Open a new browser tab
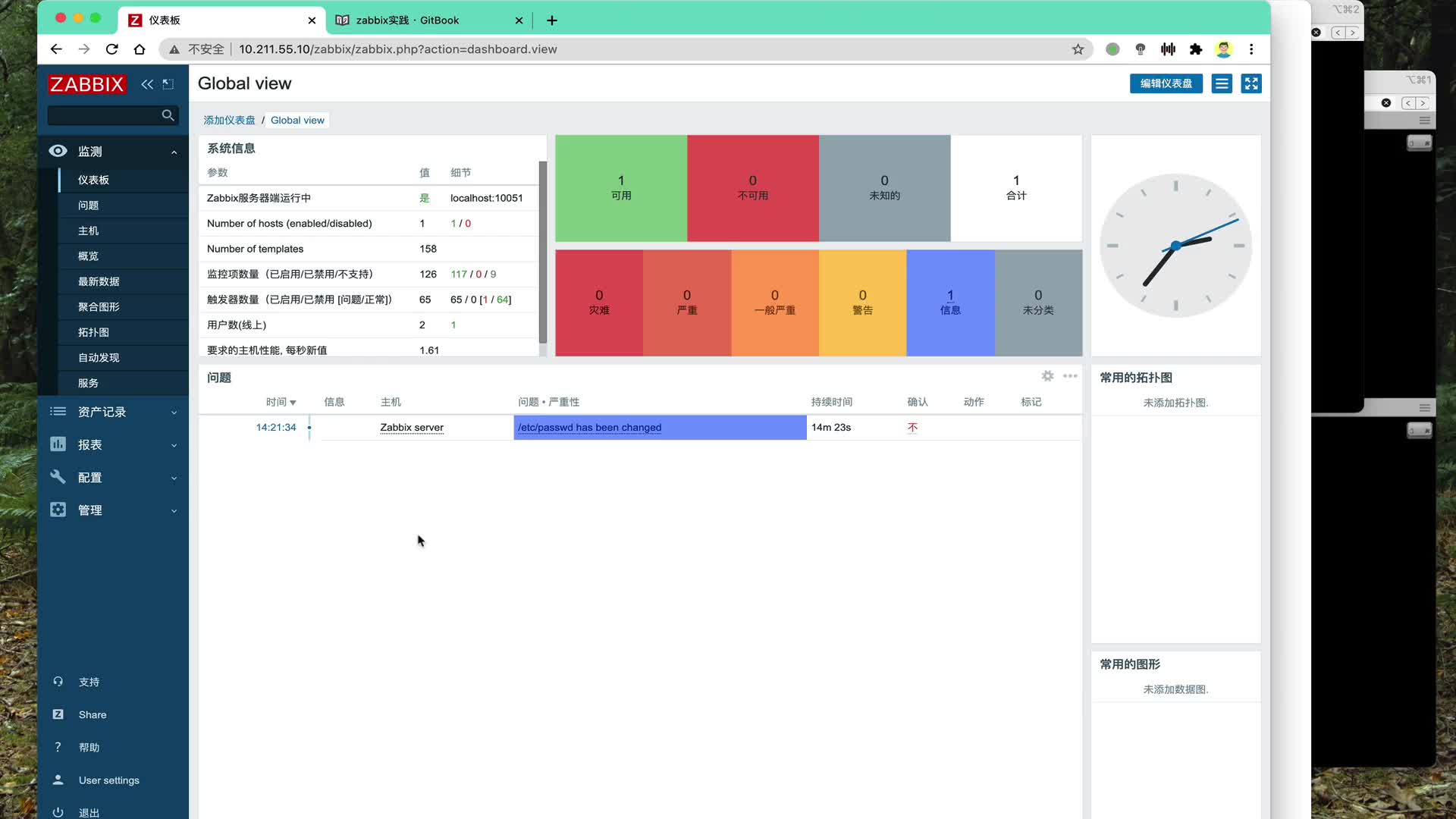1456x819 pixels. [552, 20]
